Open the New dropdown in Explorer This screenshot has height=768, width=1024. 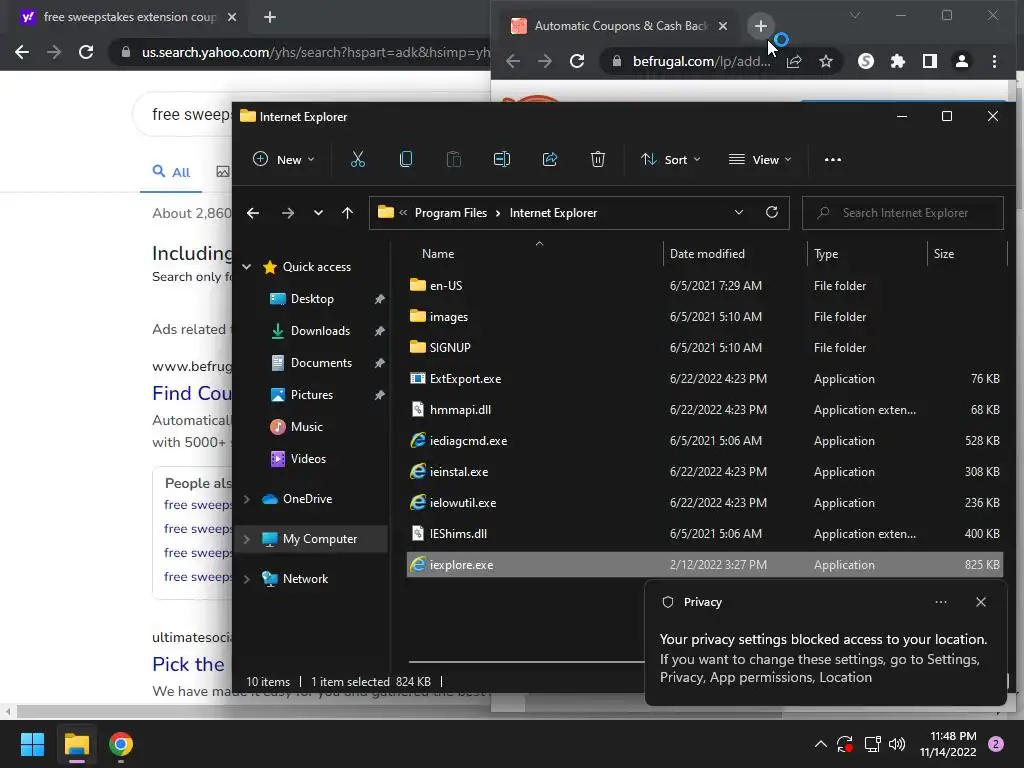click(x=283, y=159)
